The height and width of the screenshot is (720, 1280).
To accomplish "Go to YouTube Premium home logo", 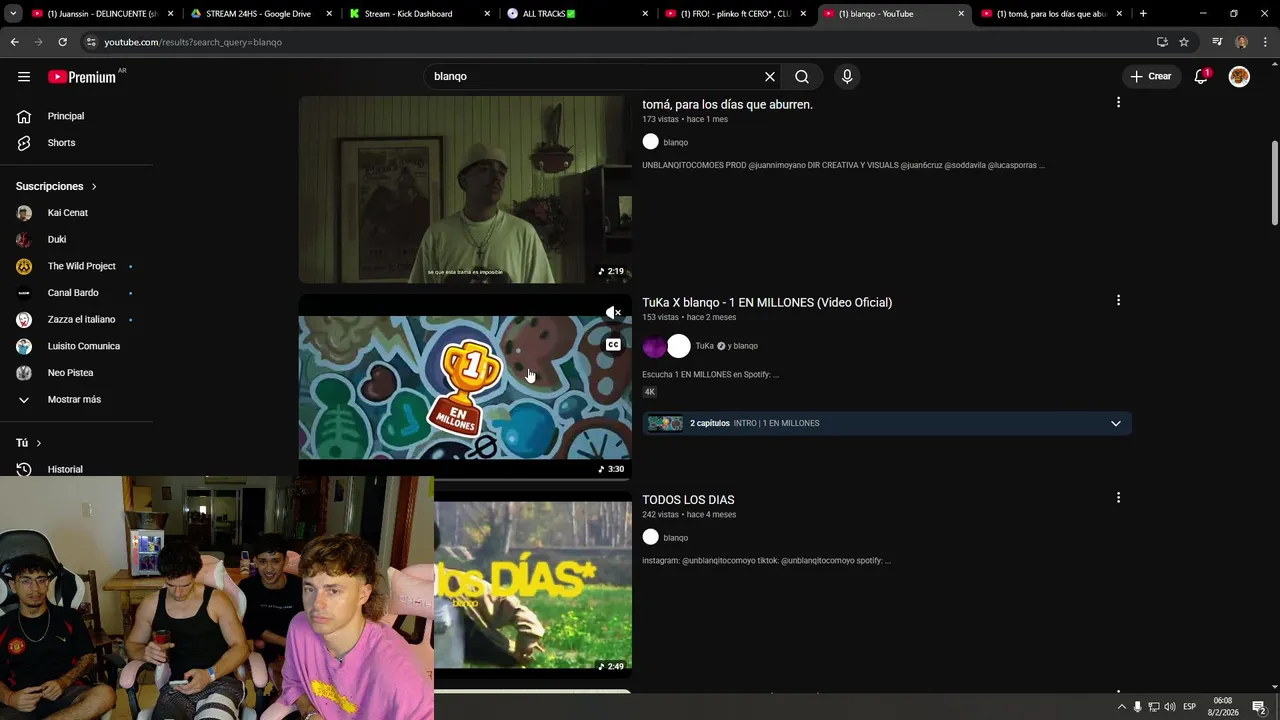I will click(x=82, y=77).
